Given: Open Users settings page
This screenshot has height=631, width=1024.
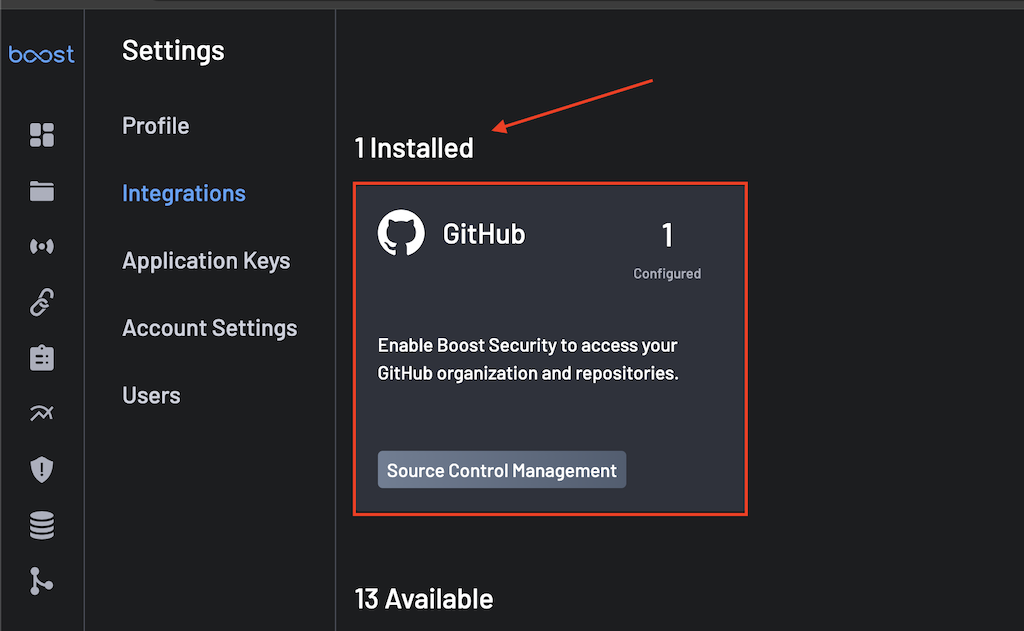Looking at the screenshot, I should coord(151,395).
